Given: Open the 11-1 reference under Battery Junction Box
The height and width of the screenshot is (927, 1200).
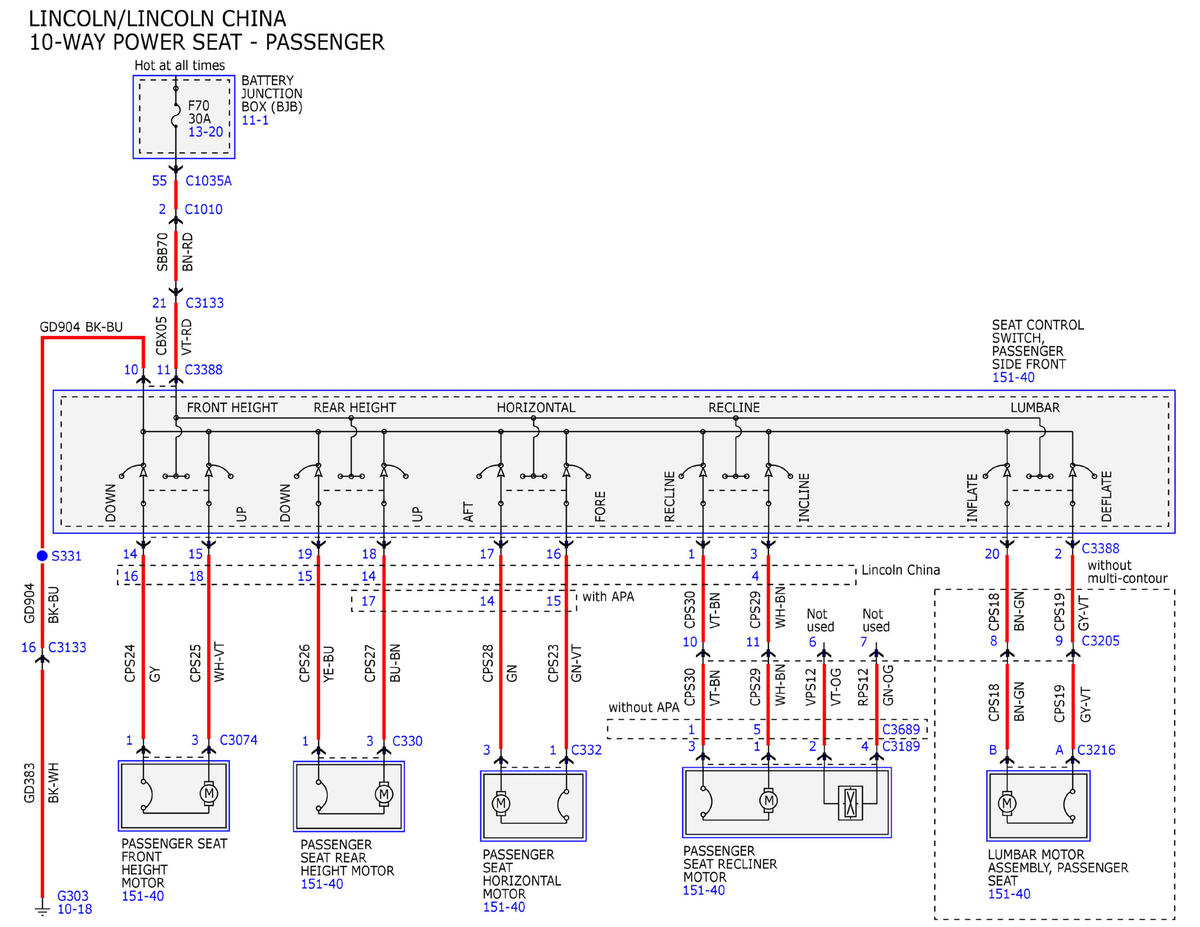Looking at the screenshot, I should point(254,120).
